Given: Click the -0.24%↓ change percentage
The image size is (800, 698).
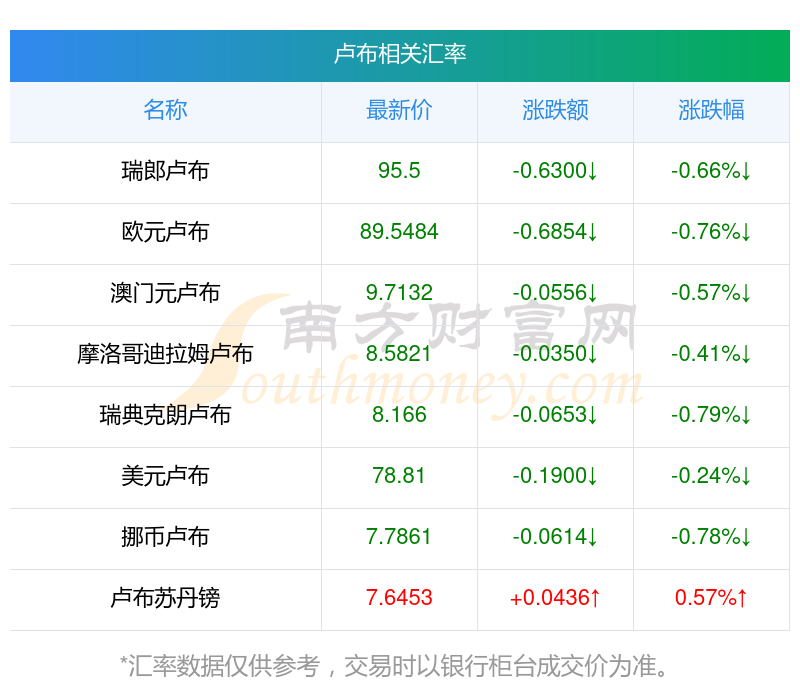Looking at the screenshot, I should point(711,476).
